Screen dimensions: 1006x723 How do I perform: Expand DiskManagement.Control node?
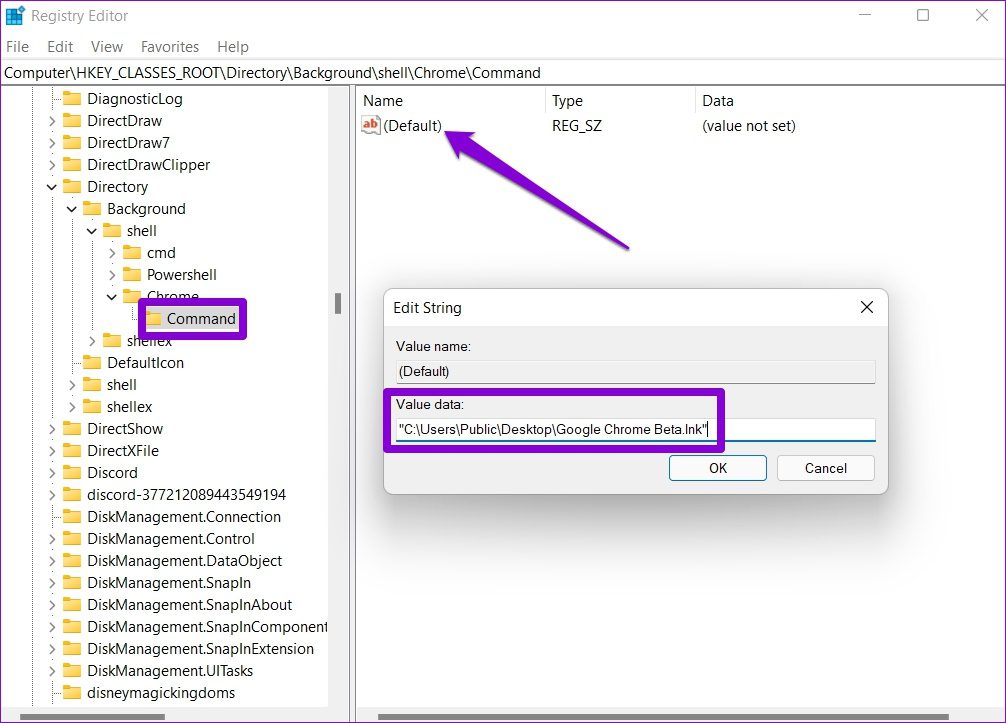[x=52, y=539]
